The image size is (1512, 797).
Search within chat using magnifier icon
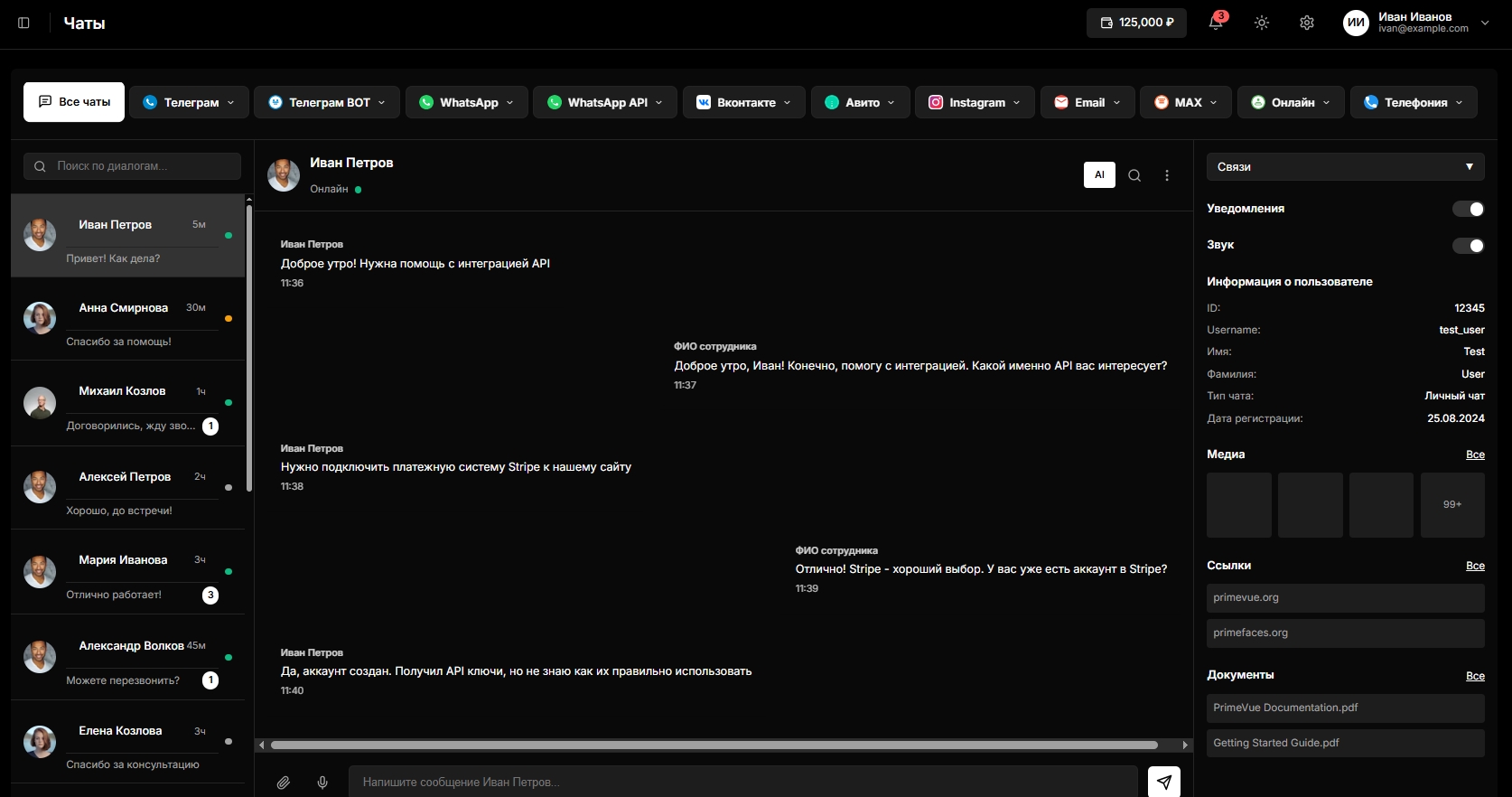1134,175
